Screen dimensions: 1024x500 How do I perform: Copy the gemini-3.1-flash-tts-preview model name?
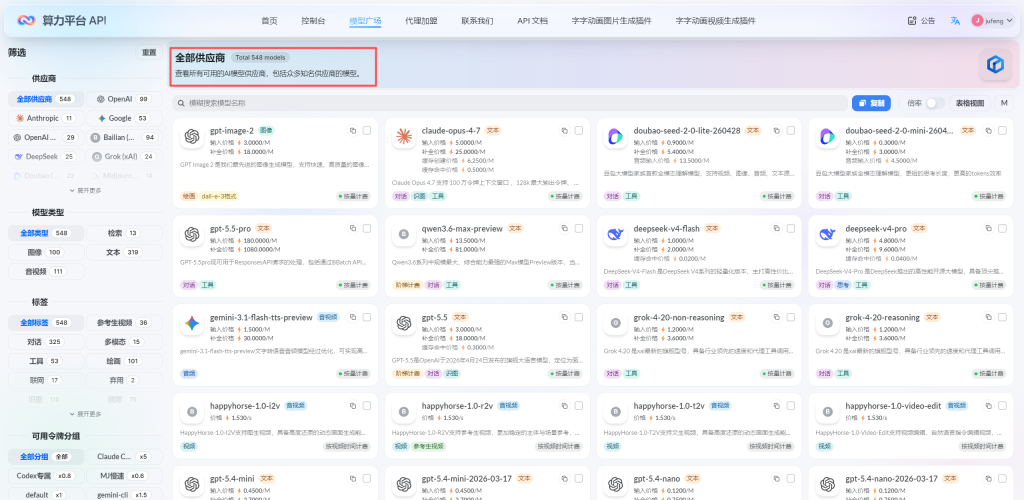(x=353, y=317)
